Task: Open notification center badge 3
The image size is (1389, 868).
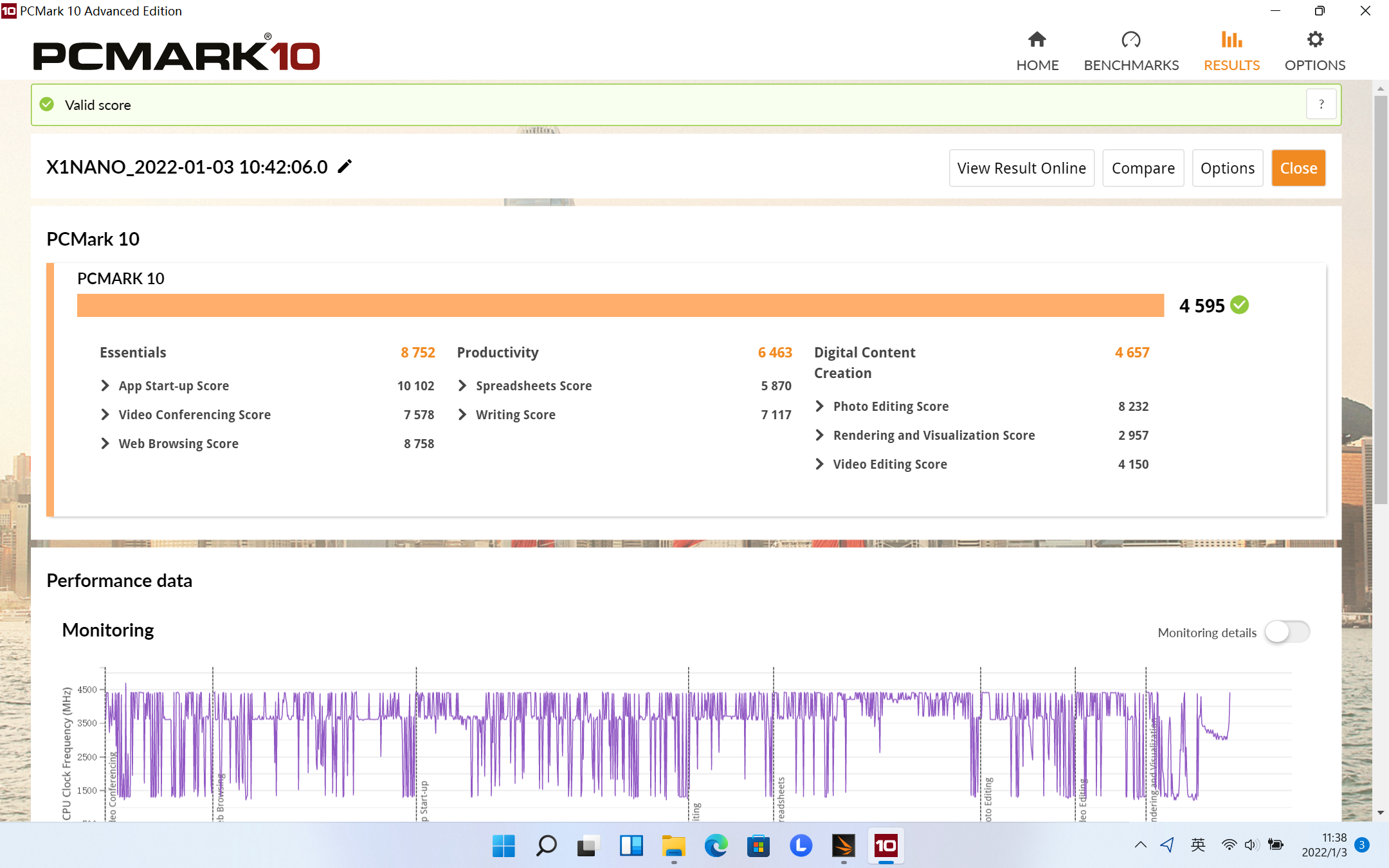Action: [x=1362, y=845]
